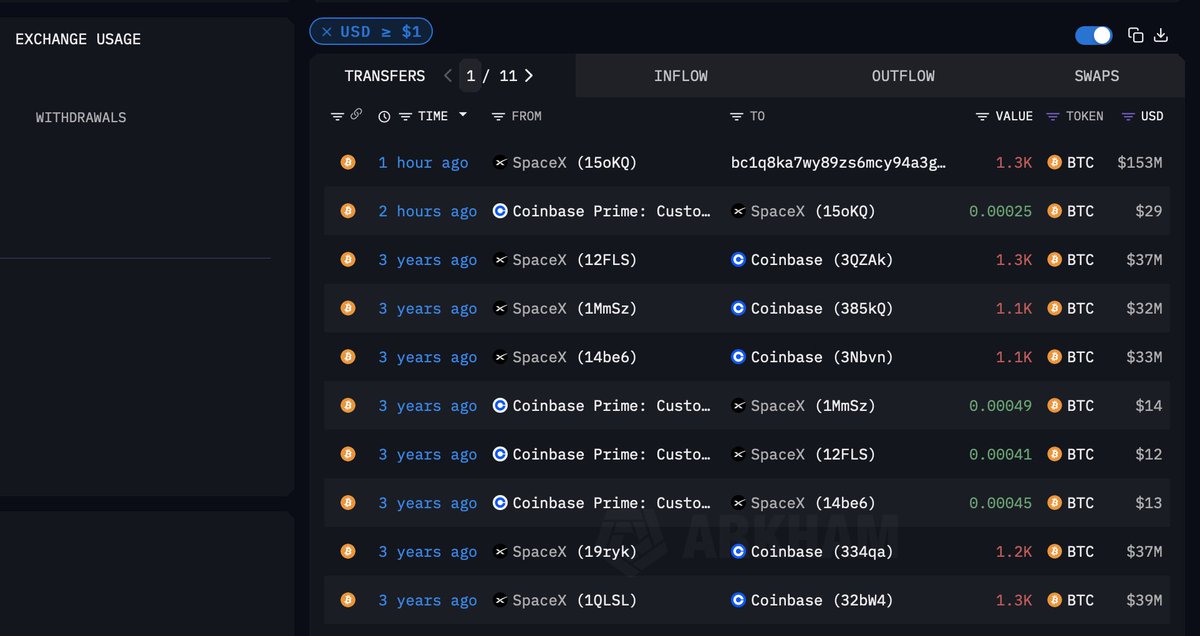Click the Coinbase Prime logo in $14 row
This screenshot has height=636, width=1200.
500,405
